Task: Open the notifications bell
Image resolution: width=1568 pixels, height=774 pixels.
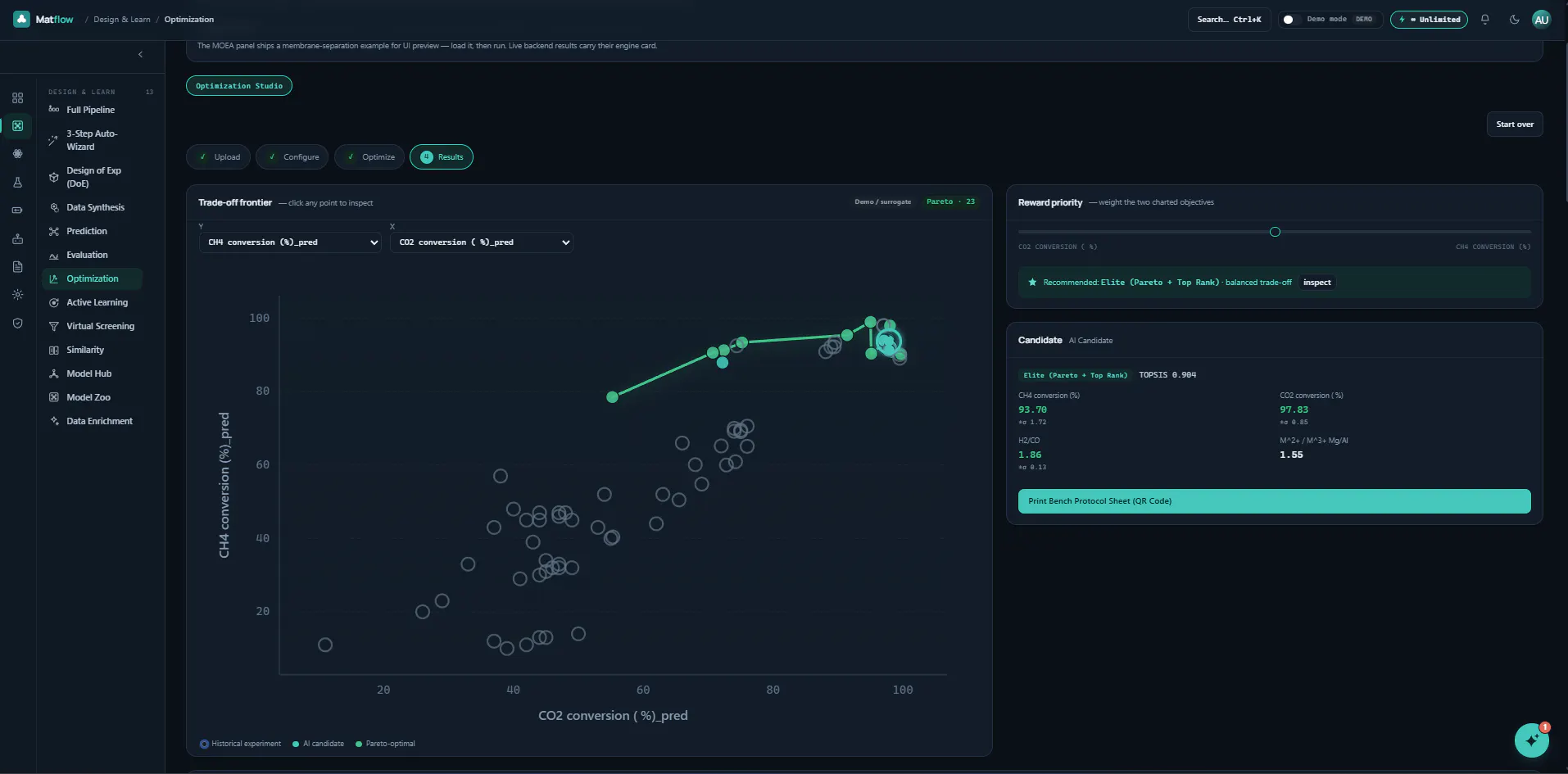Action: coord(1484,20)
